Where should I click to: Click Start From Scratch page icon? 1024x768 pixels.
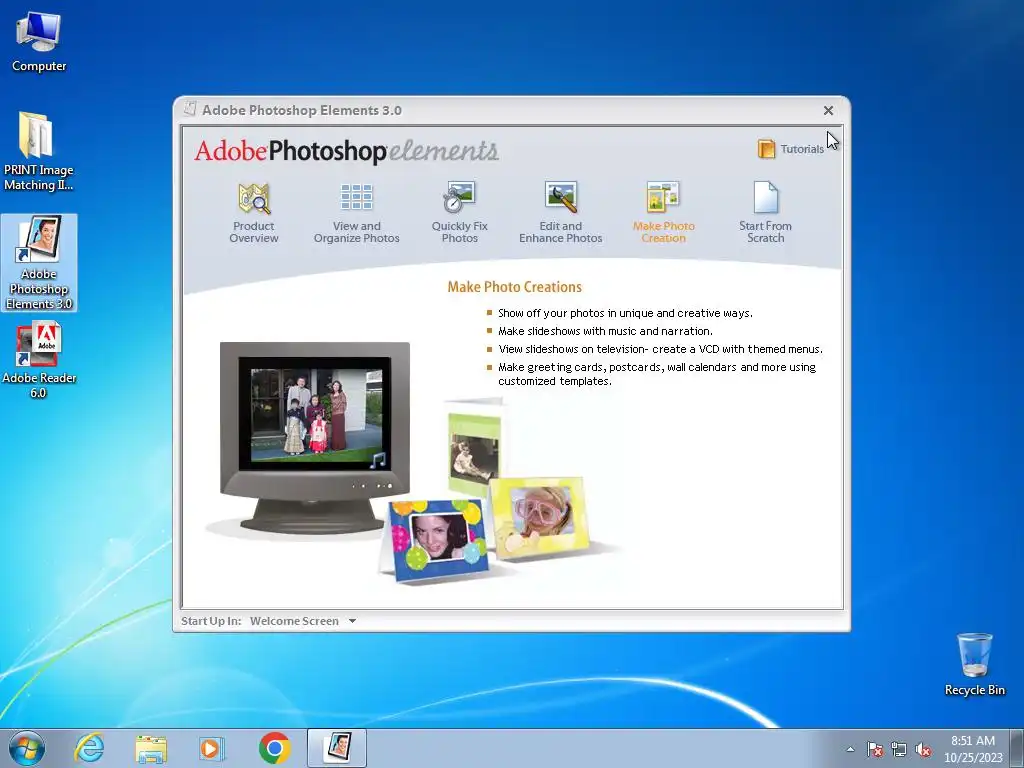point(765,197)
